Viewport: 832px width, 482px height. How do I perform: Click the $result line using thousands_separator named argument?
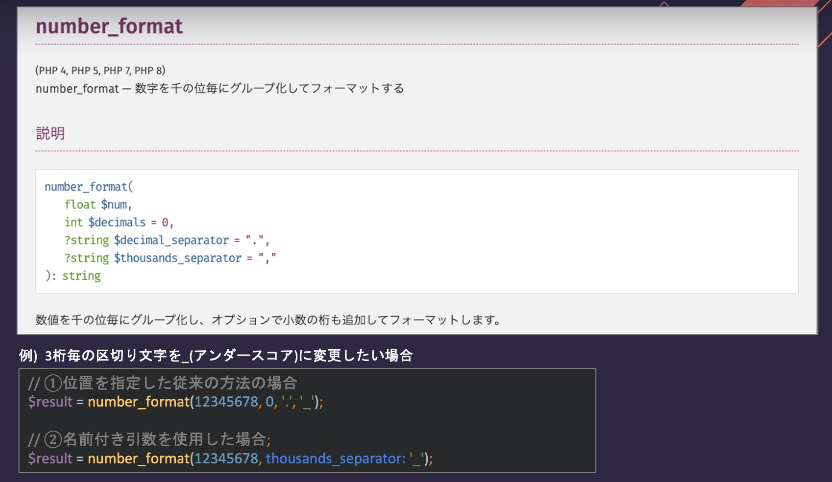[x=230, y=458]
